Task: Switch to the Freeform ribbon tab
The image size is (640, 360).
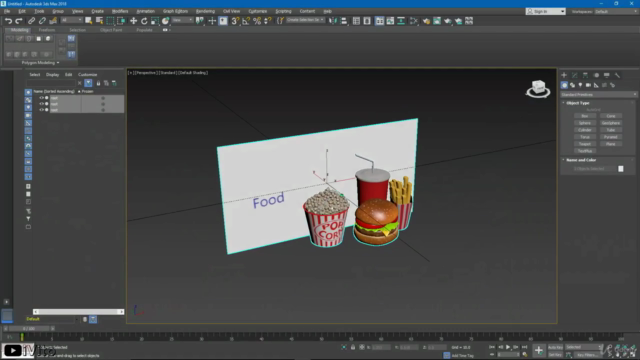Action: 47,30
